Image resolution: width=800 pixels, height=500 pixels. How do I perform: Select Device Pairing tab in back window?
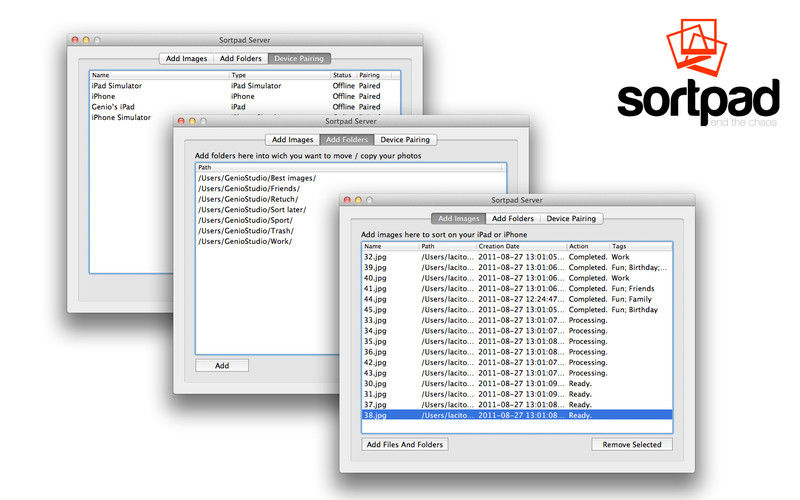pyautogui.click(x=299, y=59)
